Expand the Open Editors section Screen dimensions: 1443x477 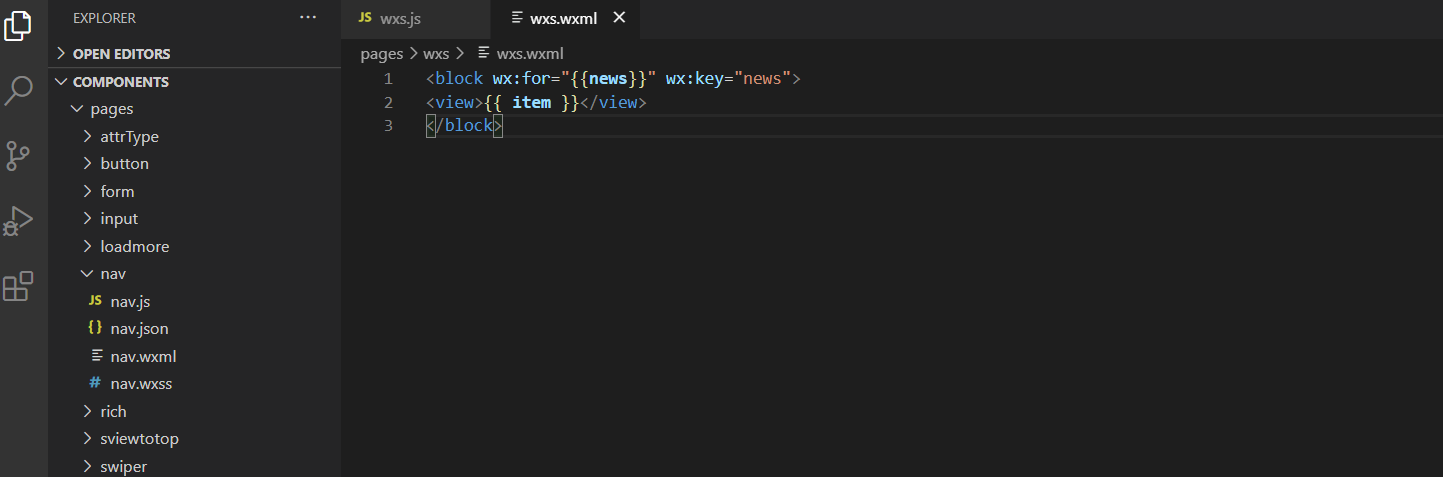point(195,54)
